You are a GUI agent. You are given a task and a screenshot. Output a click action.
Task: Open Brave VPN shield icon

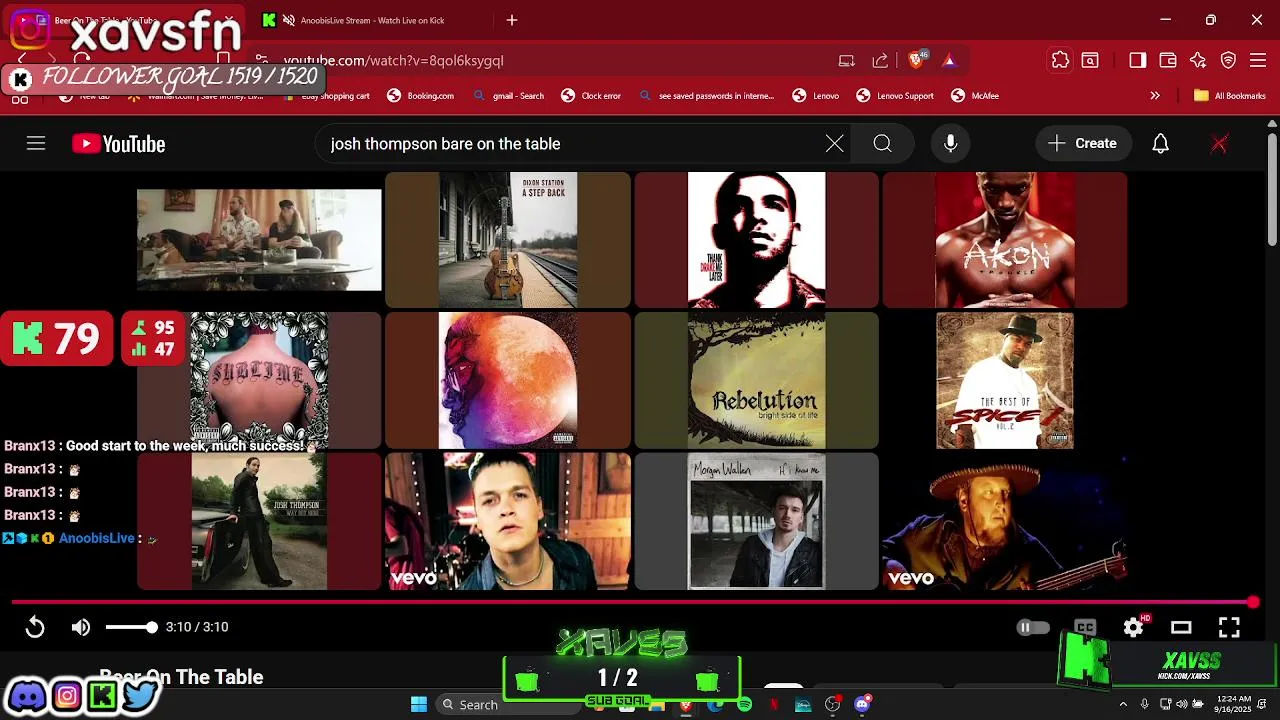tap(1229, 60)
